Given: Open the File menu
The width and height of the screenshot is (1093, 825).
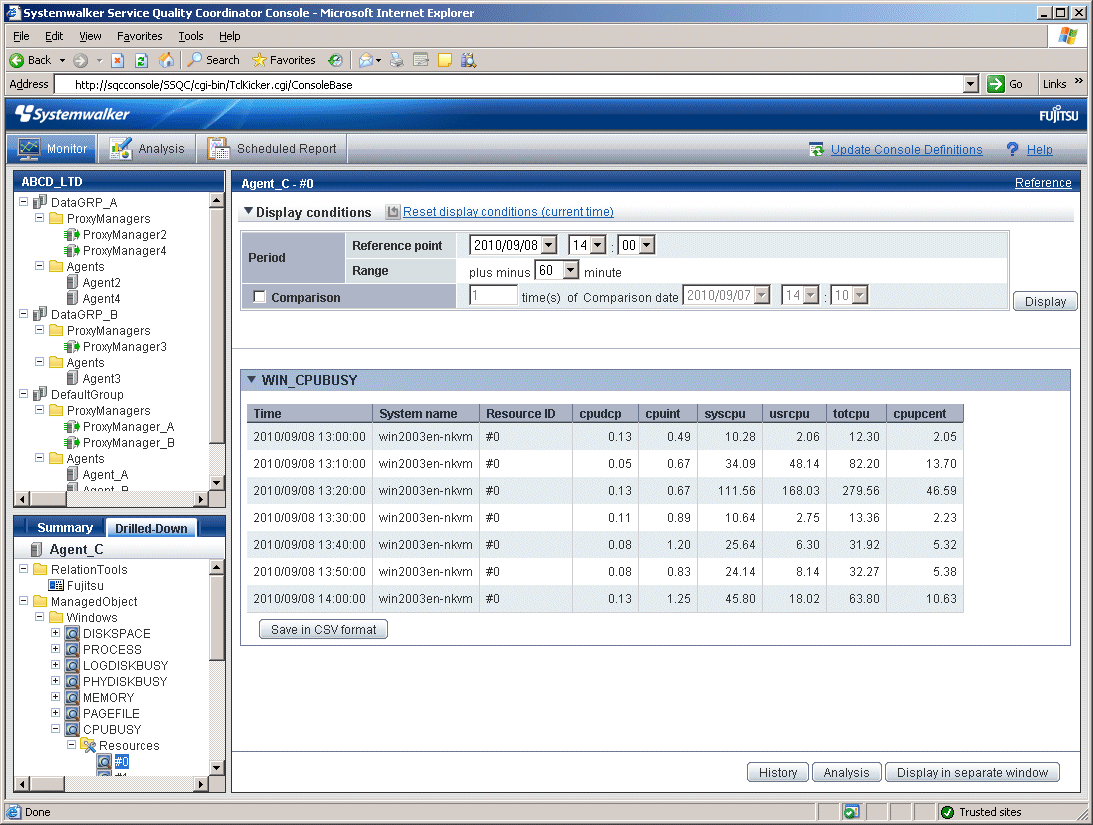Looking at the screenshot, I should click(21, 36).
